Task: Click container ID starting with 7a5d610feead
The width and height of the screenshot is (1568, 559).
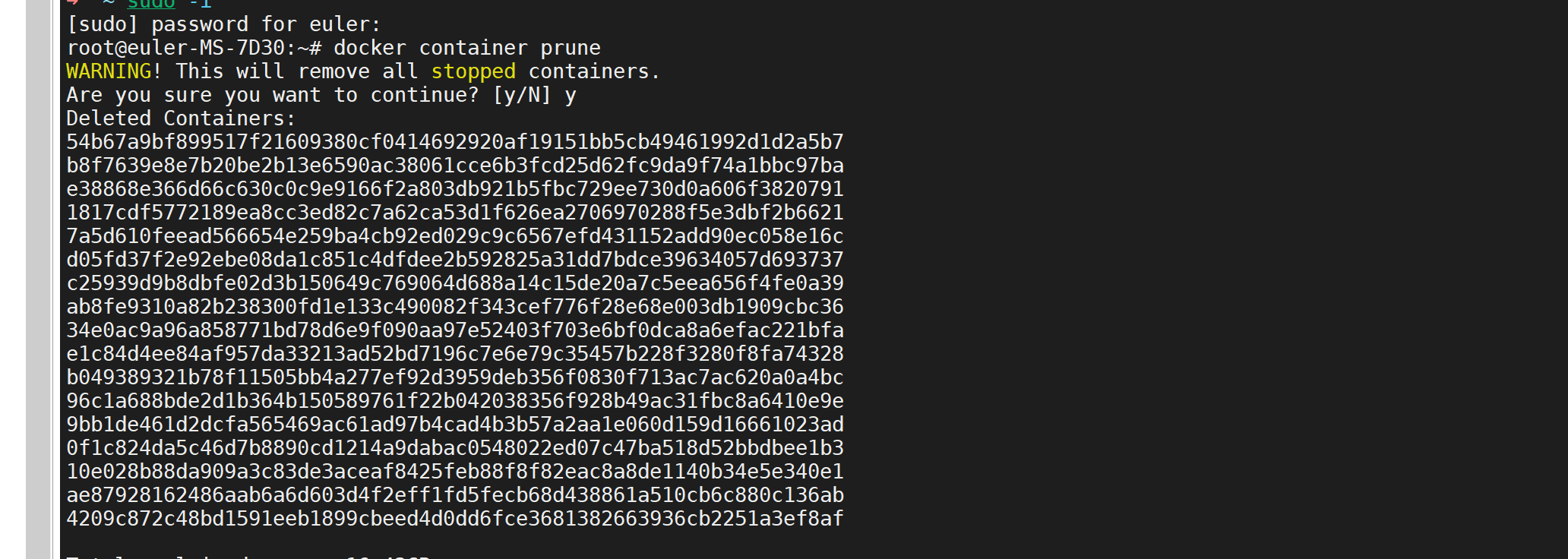Action: (x=454, y=236)
